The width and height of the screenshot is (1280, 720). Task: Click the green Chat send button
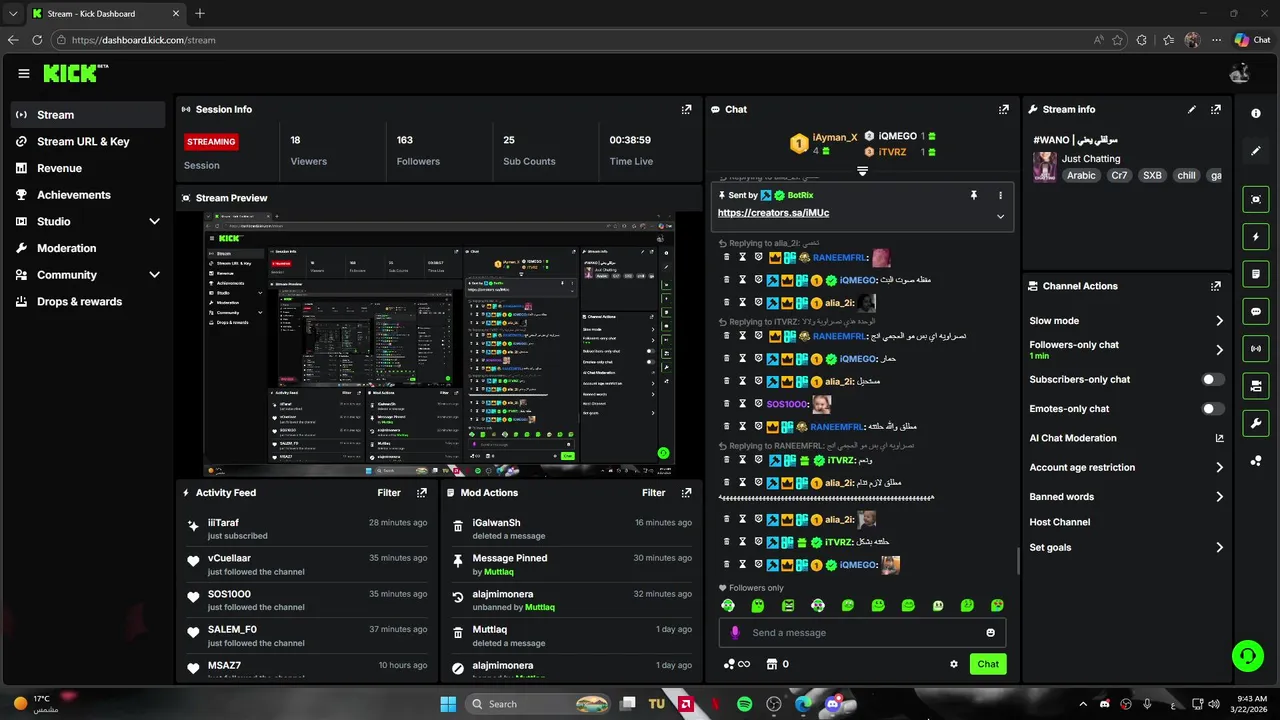point(988,664)
